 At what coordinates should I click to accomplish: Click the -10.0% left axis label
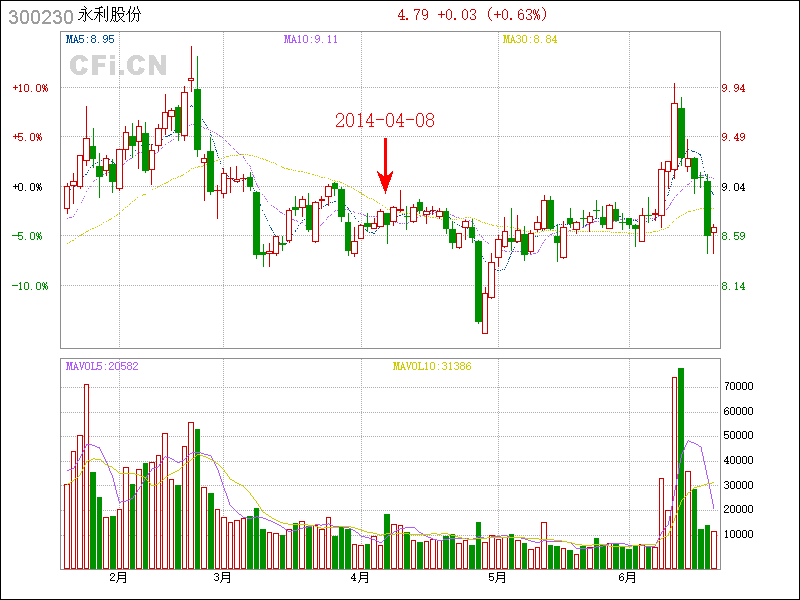tap(30, 286)
